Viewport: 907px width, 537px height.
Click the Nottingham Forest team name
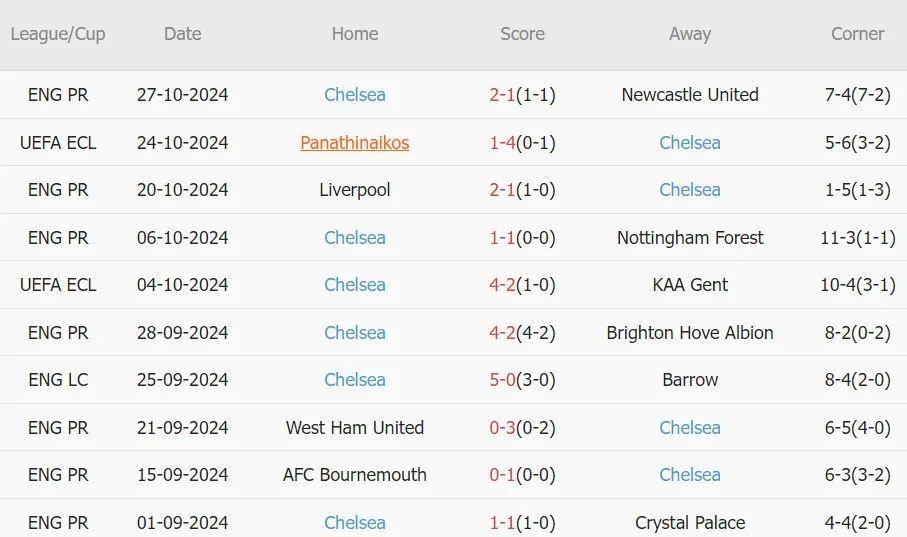pos(690,237)
